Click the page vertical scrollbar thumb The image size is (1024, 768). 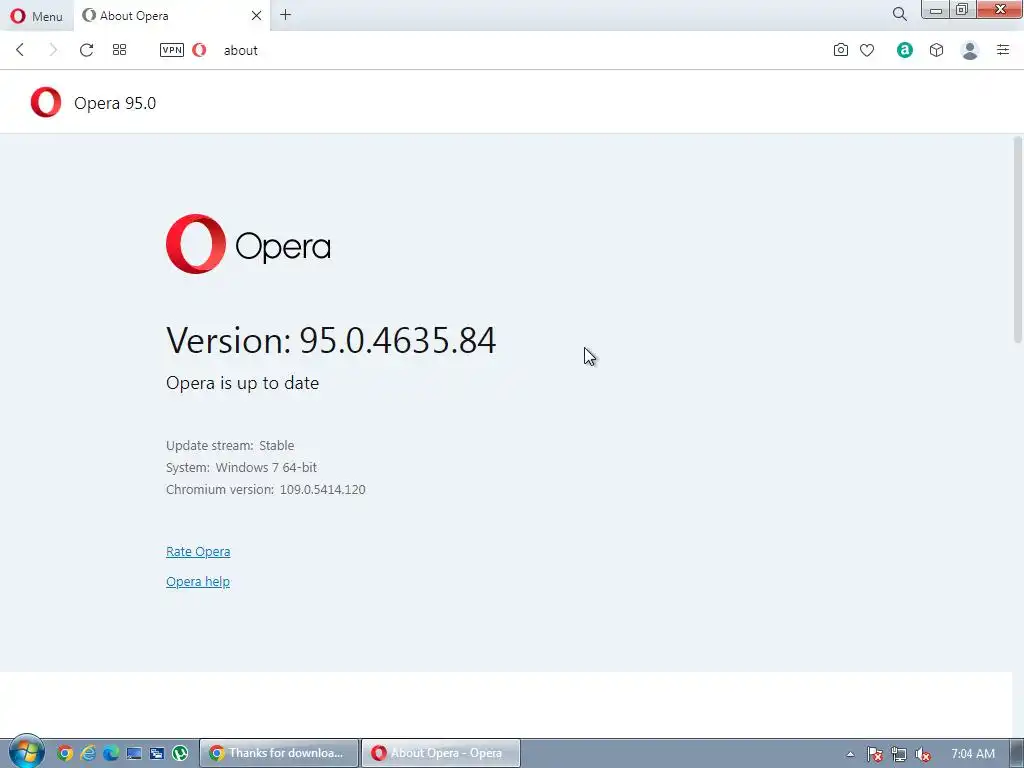tap(1017, 239)
